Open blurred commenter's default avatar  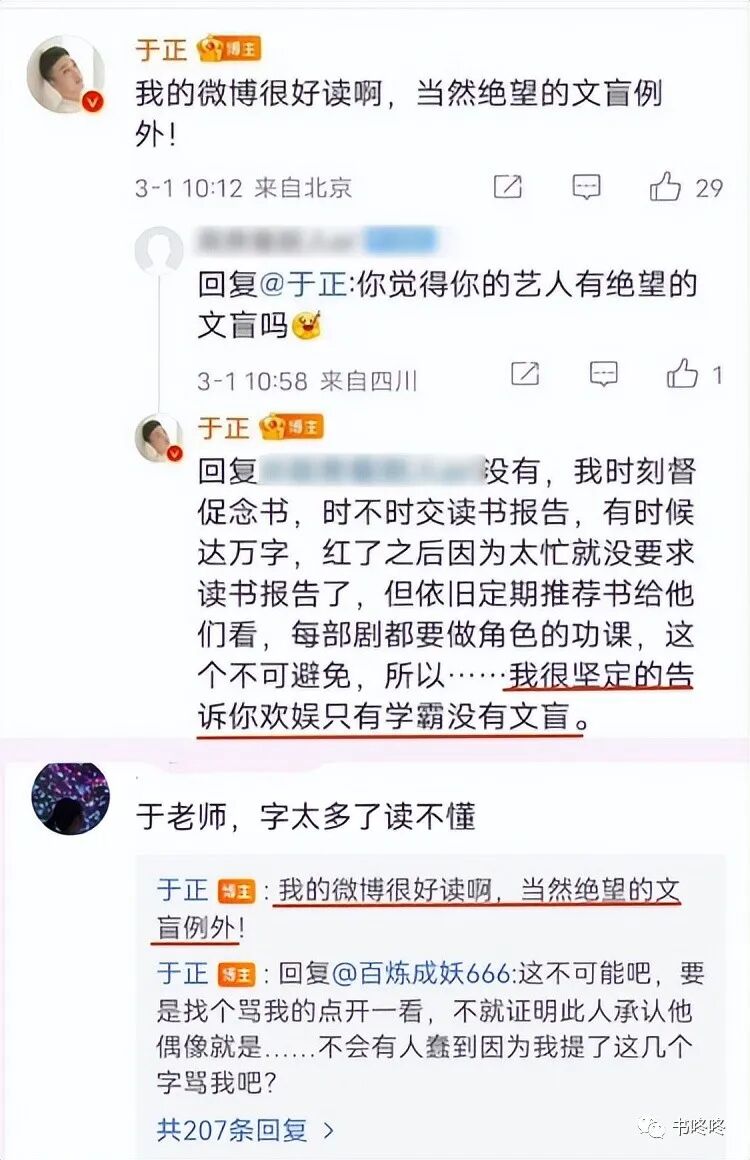[x=159, y=251]
